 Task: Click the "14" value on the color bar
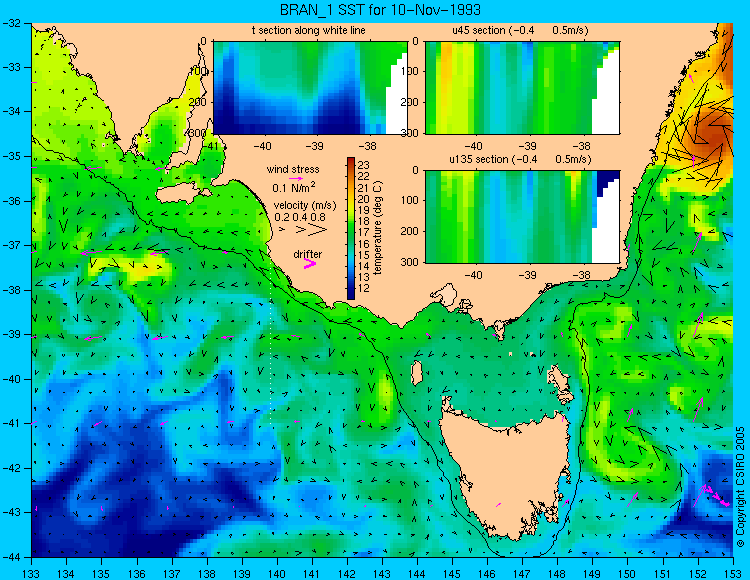tap(364, 266)
